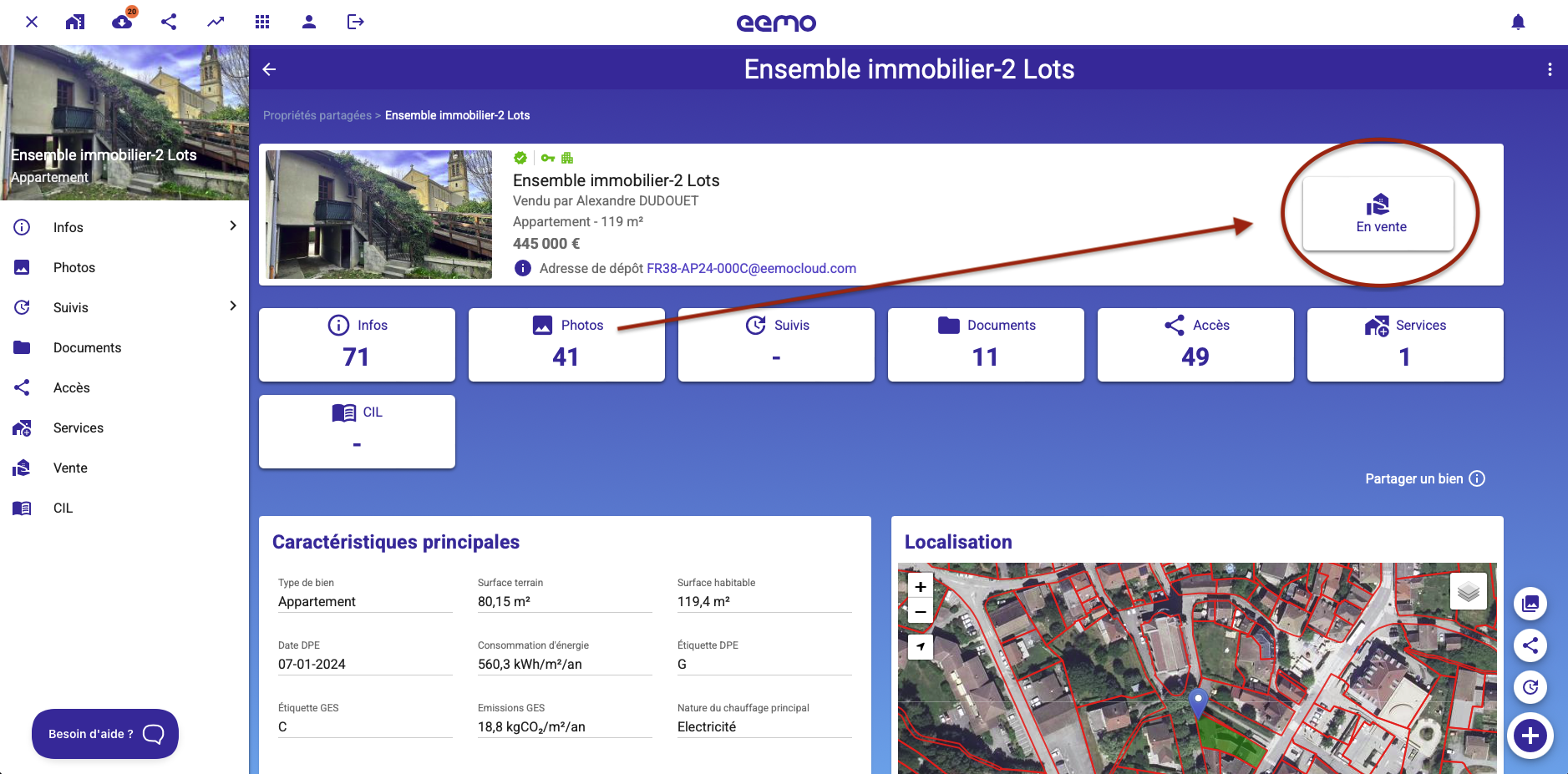Screen dimensions: 1568x774
Task: Click the apps grid icon in top bar
Action: pos(262,22)
